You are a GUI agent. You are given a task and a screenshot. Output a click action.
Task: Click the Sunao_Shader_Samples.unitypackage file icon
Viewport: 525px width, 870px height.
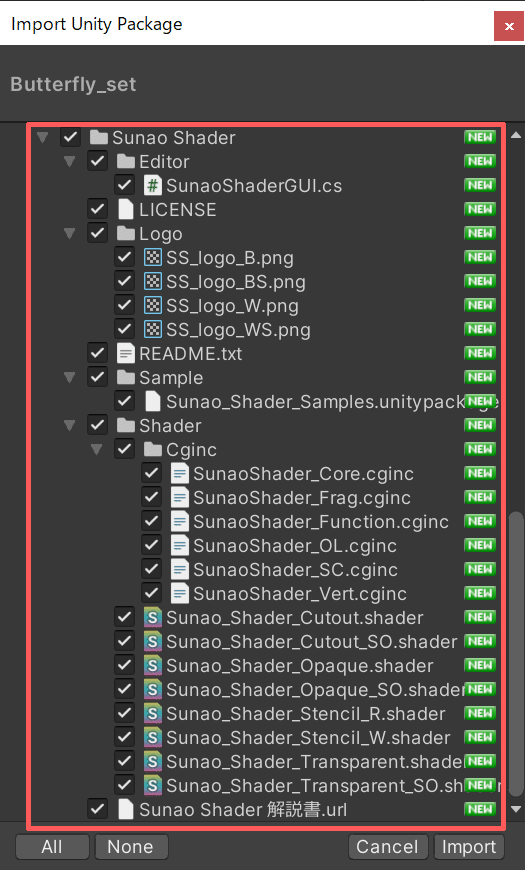point(153,401)
